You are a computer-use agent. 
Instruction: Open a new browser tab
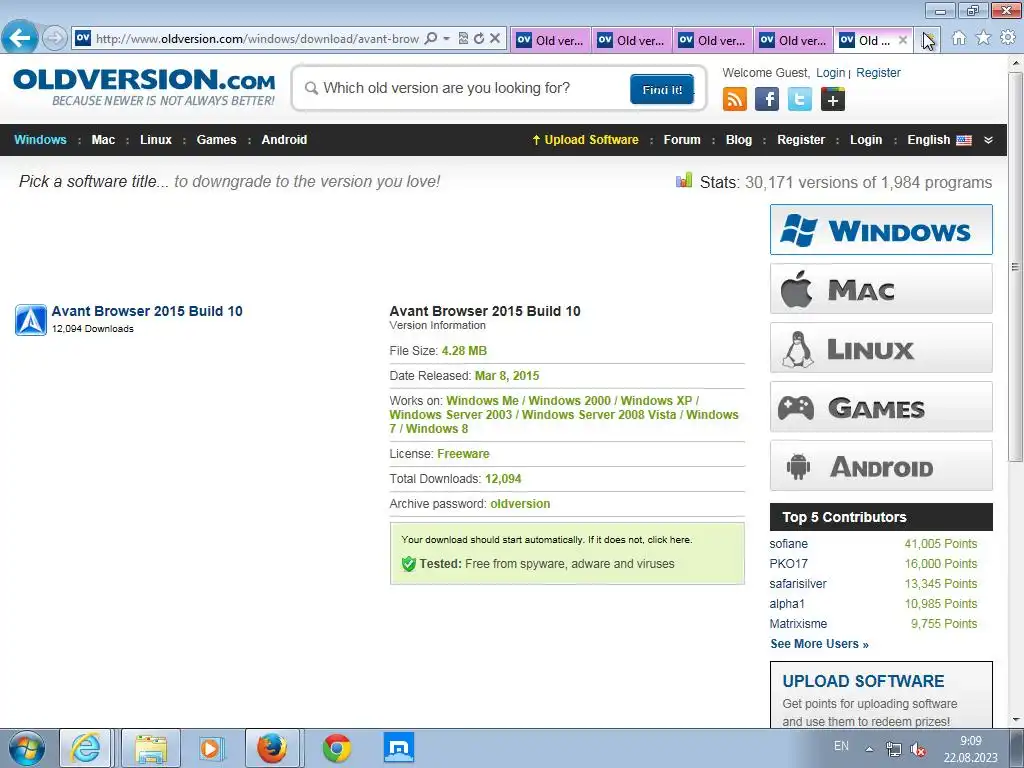(927, 40)
